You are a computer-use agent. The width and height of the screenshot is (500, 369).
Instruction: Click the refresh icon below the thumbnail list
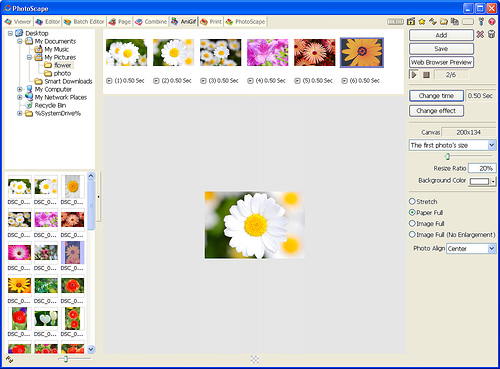9,359
